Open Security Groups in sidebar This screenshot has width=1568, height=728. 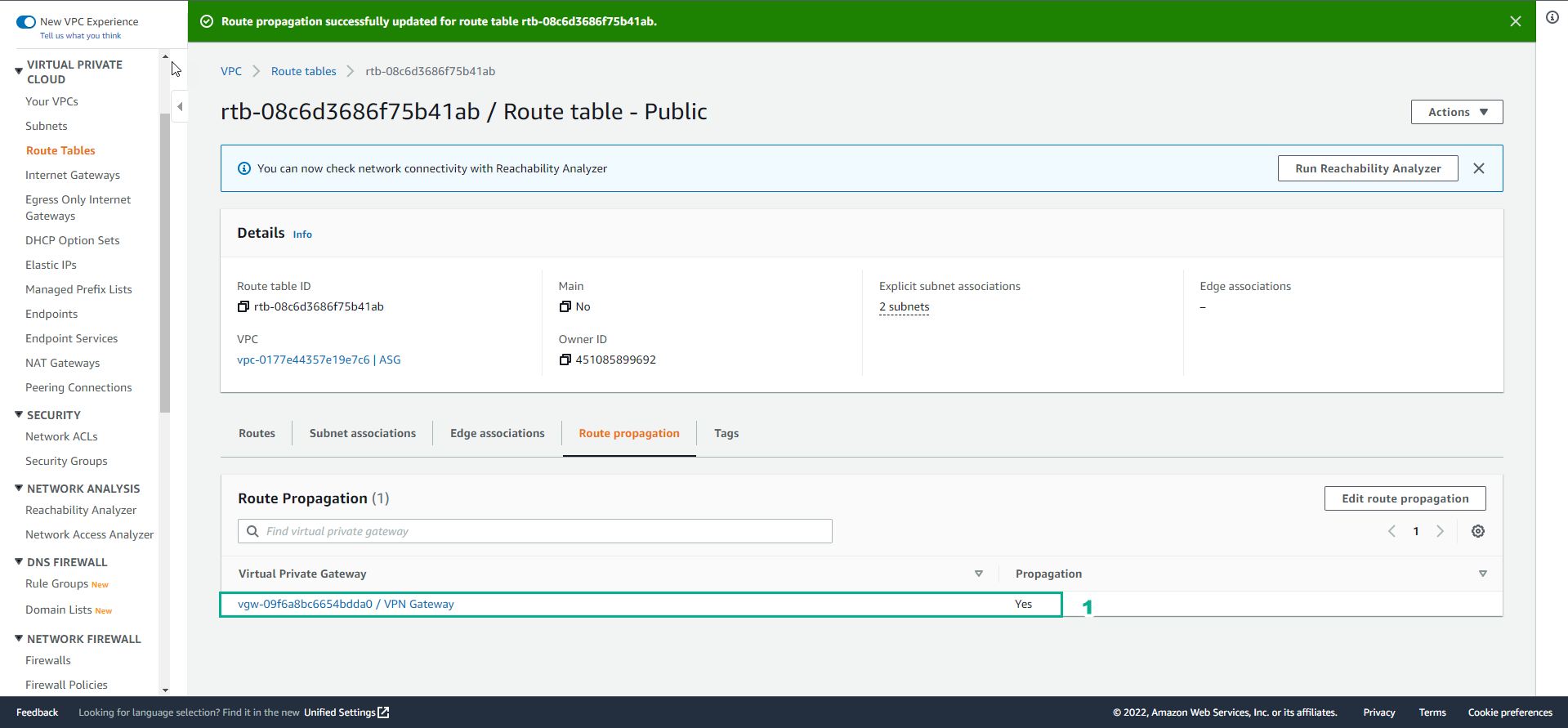tap(66, 461)
